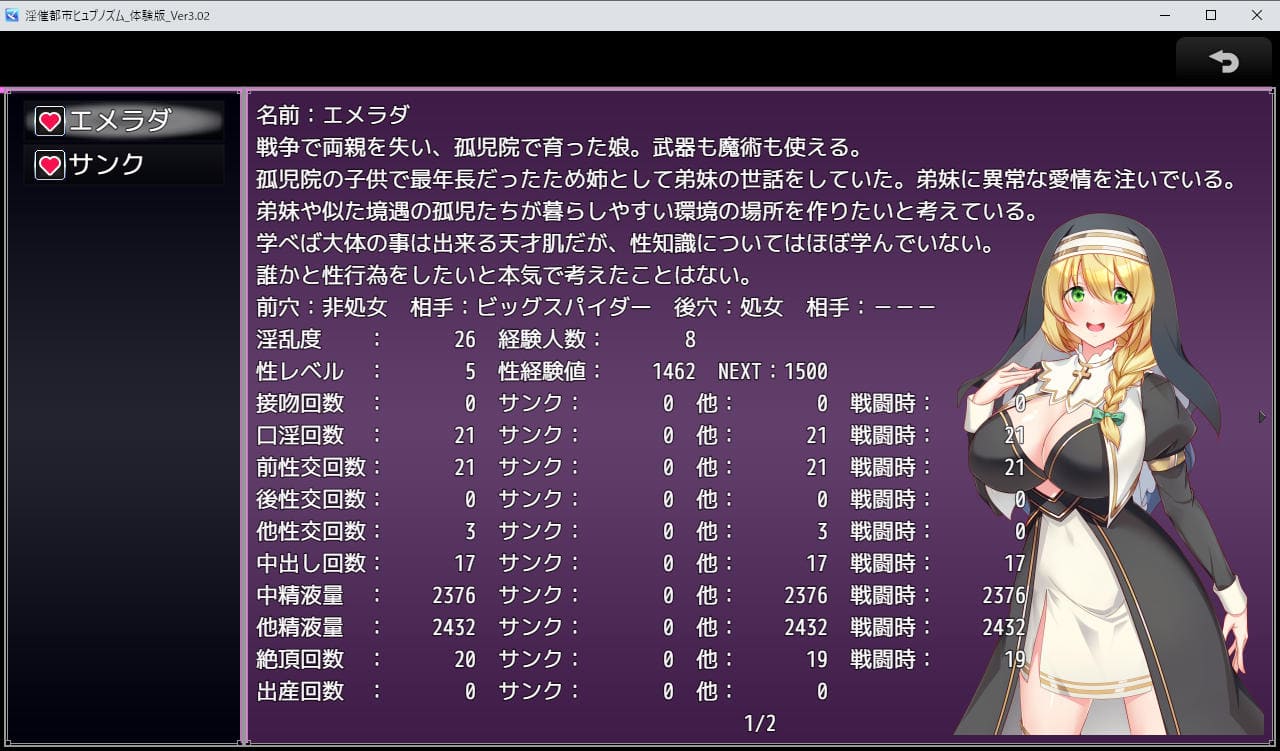Click the small next-page arrow at right edge
This screenshot has height=751, width=1280.
click(1262, 417)
